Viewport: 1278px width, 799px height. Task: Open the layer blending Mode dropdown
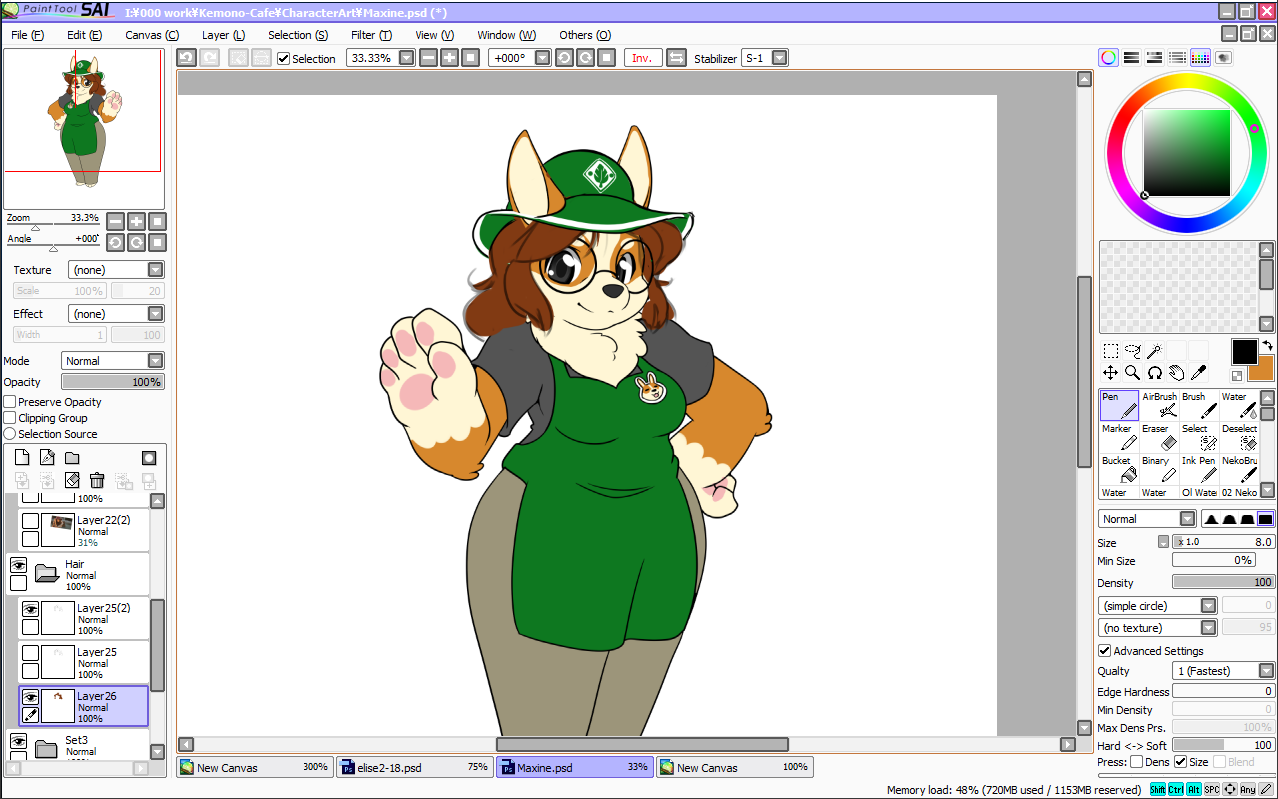155,361
